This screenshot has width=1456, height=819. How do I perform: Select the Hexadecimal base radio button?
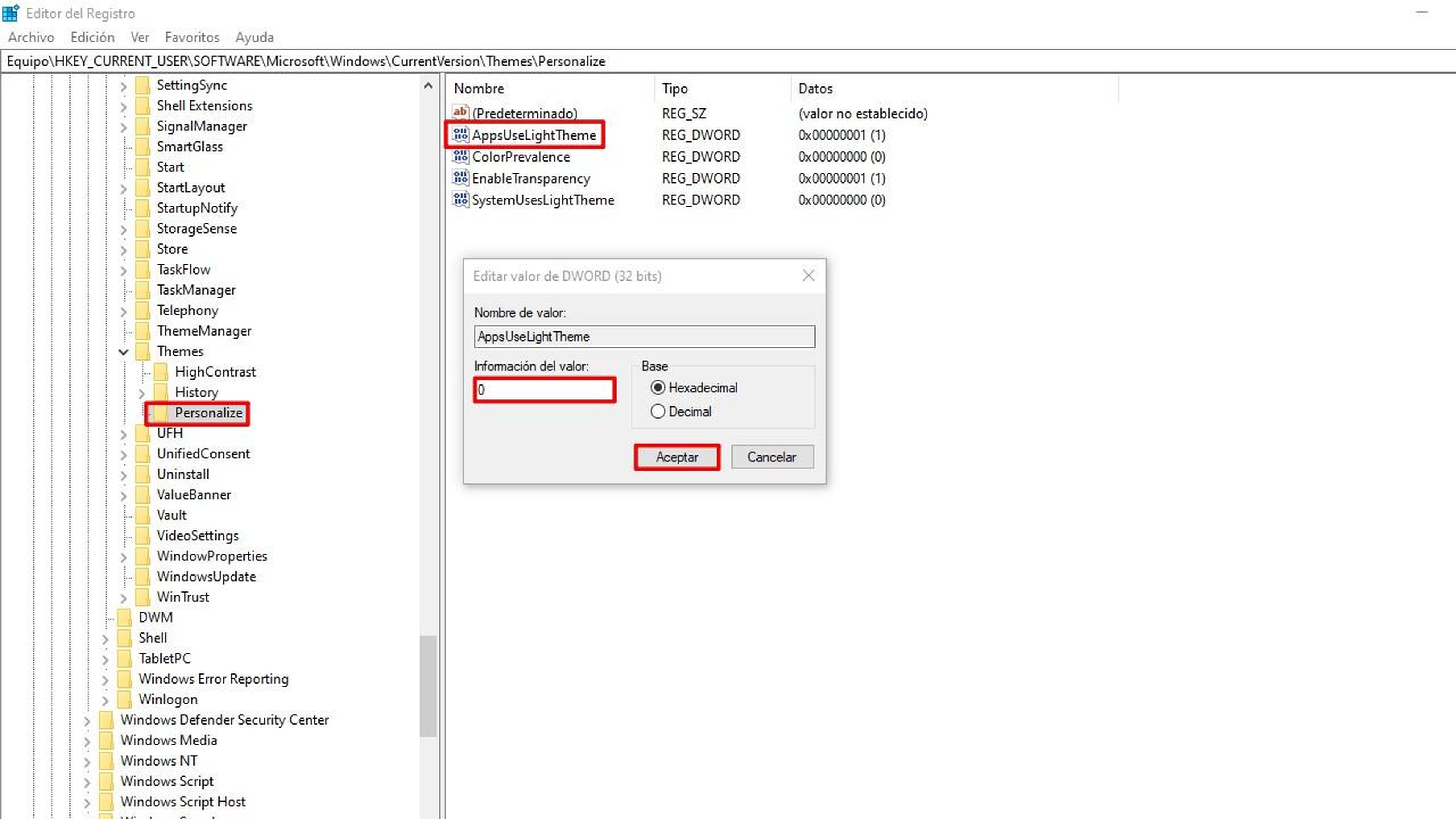pyautogui.click(x=657, y=388)
